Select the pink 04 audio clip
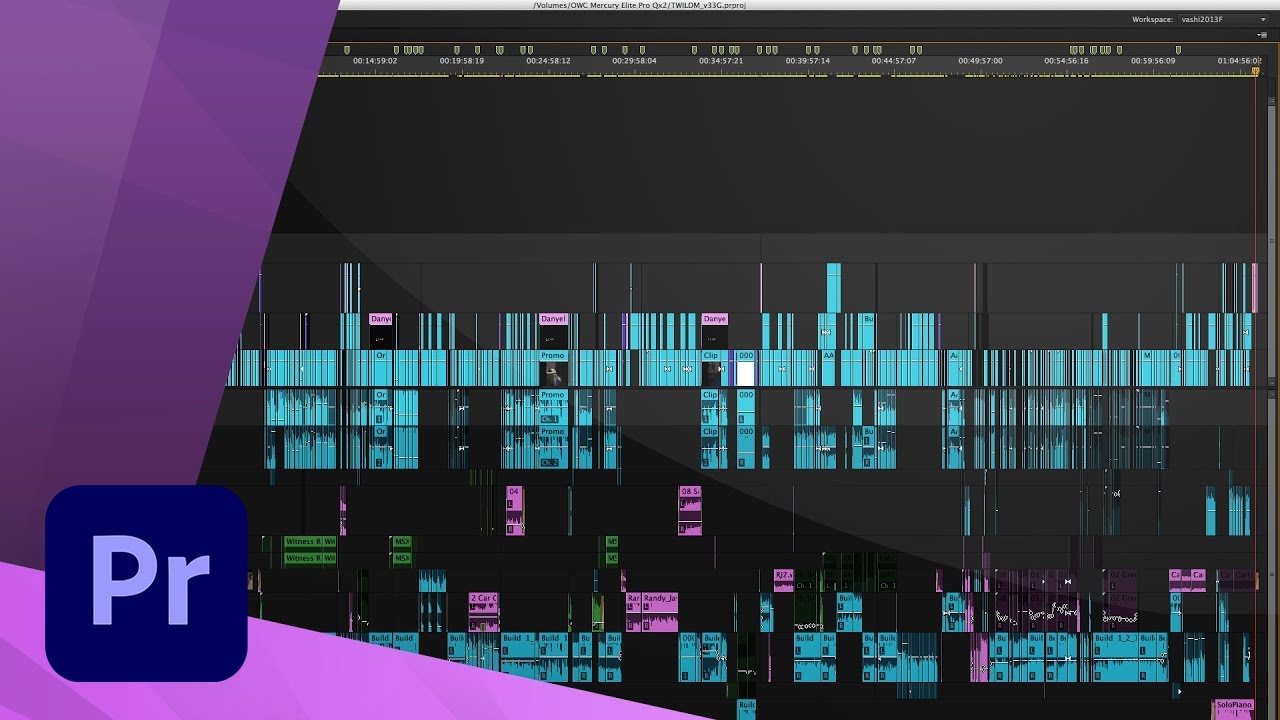Viewport: 1280px width, 720px height. pyautogui.click(x=514, y=511)
